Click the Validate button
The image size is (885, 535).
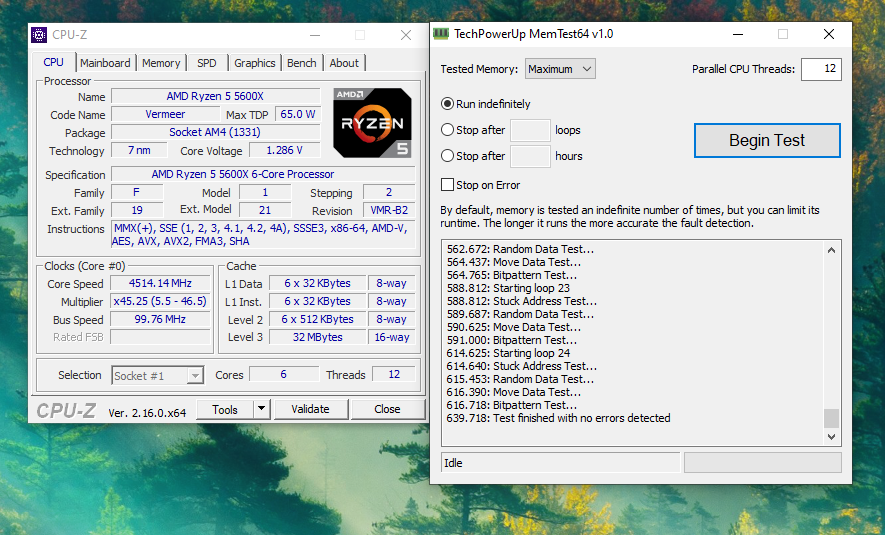(x=310, y=409)
